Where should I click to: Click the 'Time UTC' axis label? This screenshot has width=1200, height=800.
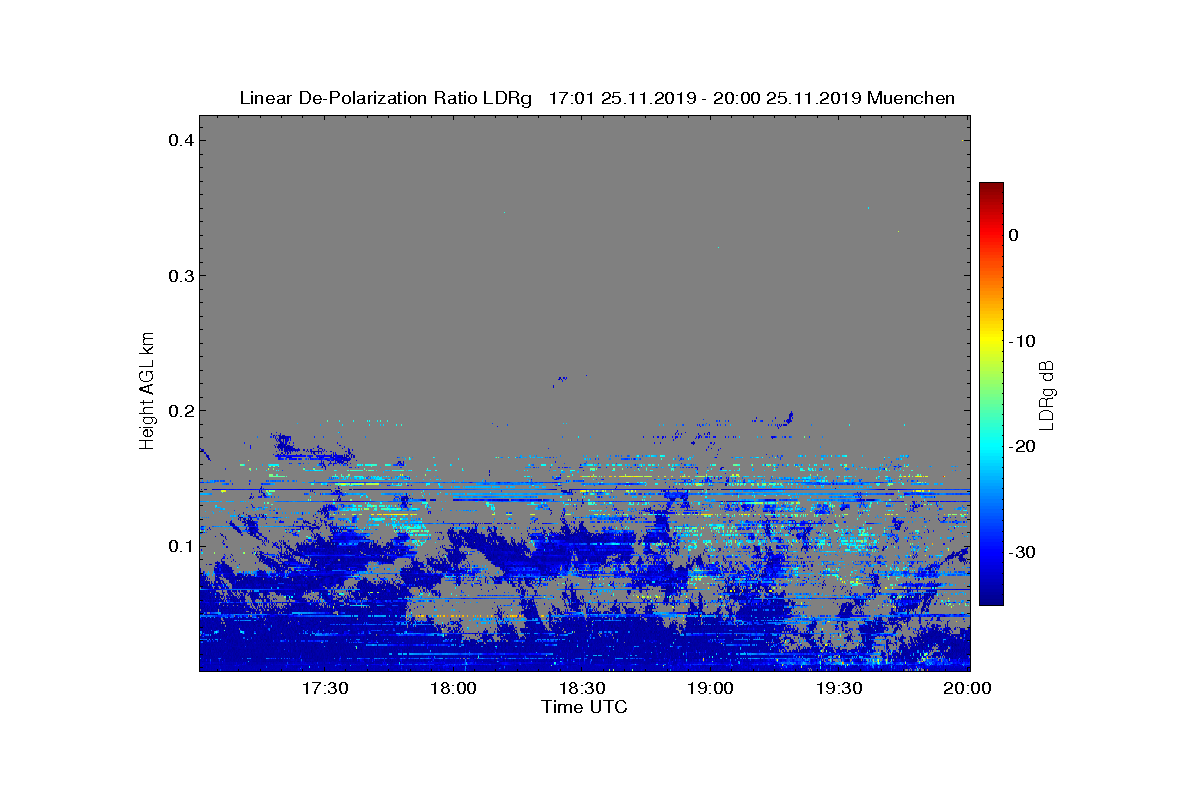tap(584, 707)
